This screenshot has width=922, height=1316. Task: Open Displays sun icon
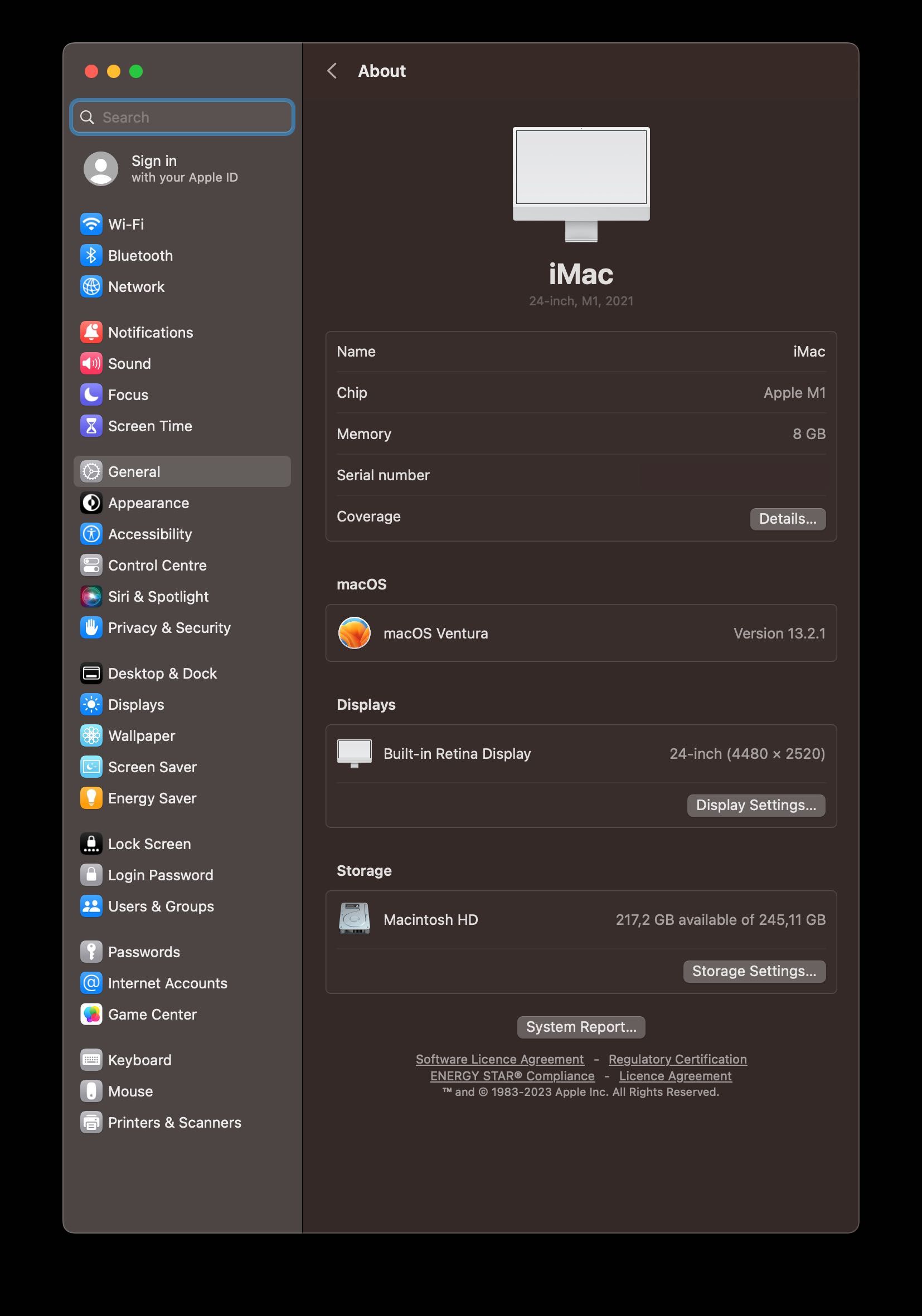tap(91, 704)
